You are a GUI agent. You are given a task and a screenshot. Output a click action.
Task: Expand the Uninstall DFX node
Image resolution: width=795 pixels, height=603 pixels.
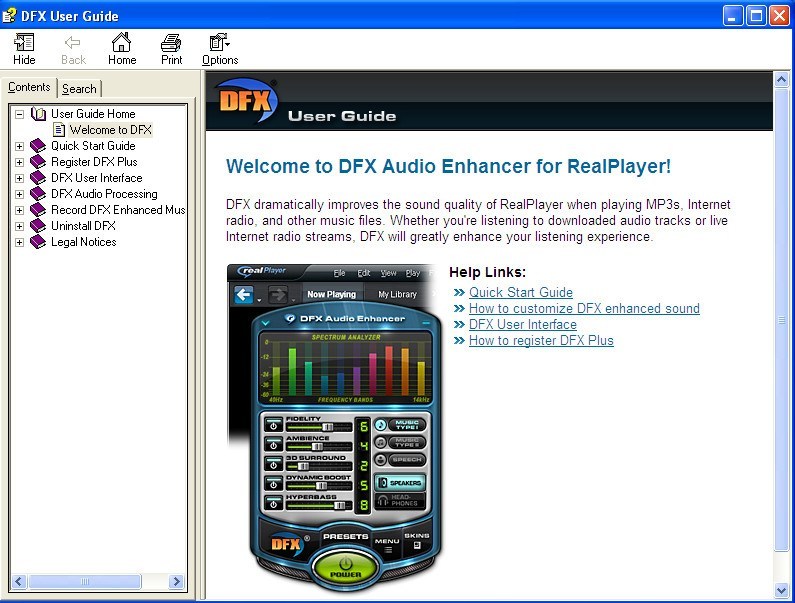(19, 226)
